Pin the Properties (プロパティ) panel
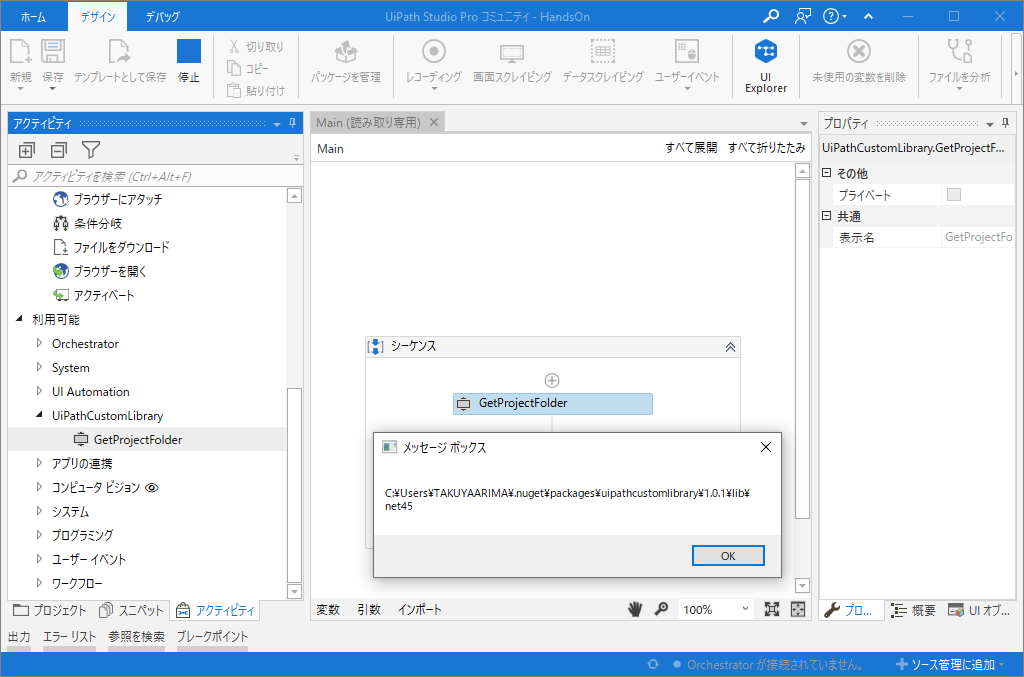 [1005, 123]
